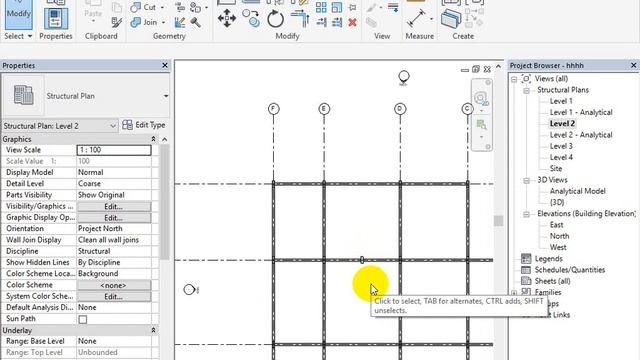
Task: Select the Trim/Extend to Corner tool
Action: tap(300, 19)
